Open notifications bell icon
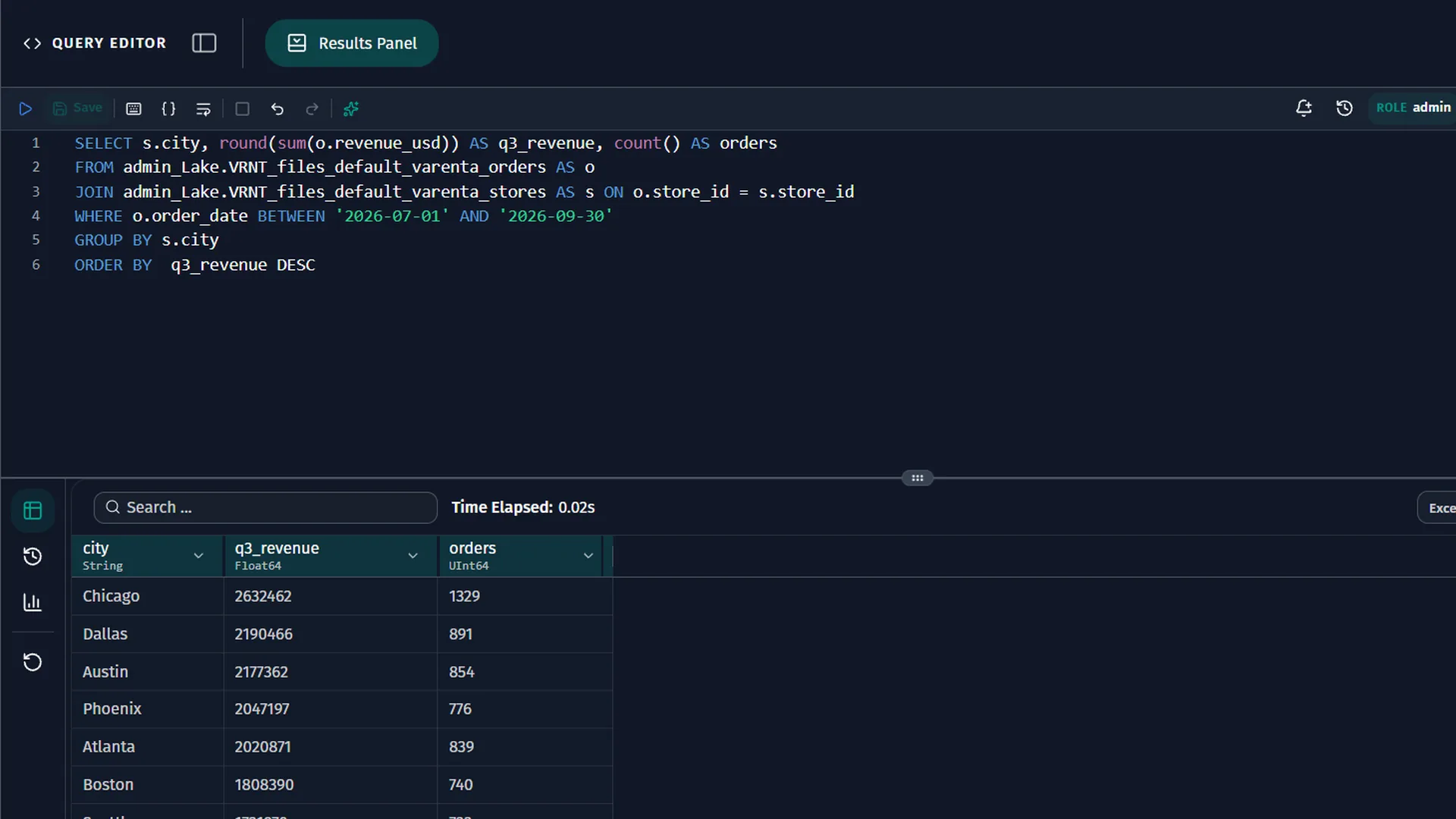Viewport: 1456px width, 819px height. pos(1304,108)
